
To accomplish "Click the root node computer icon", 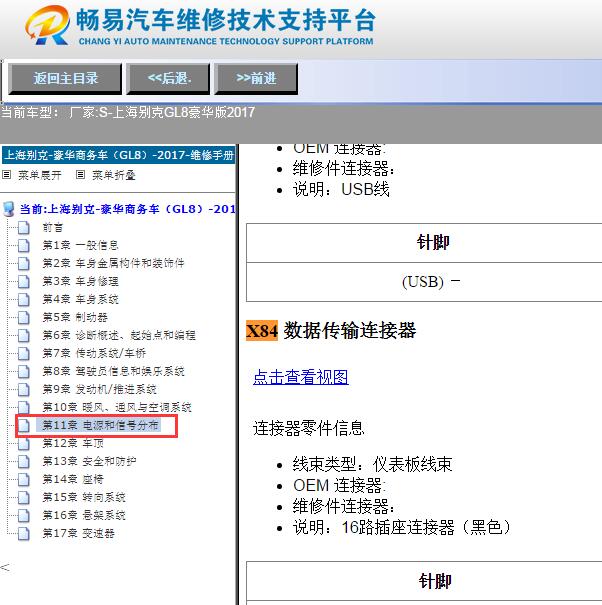I will [8, 209].
